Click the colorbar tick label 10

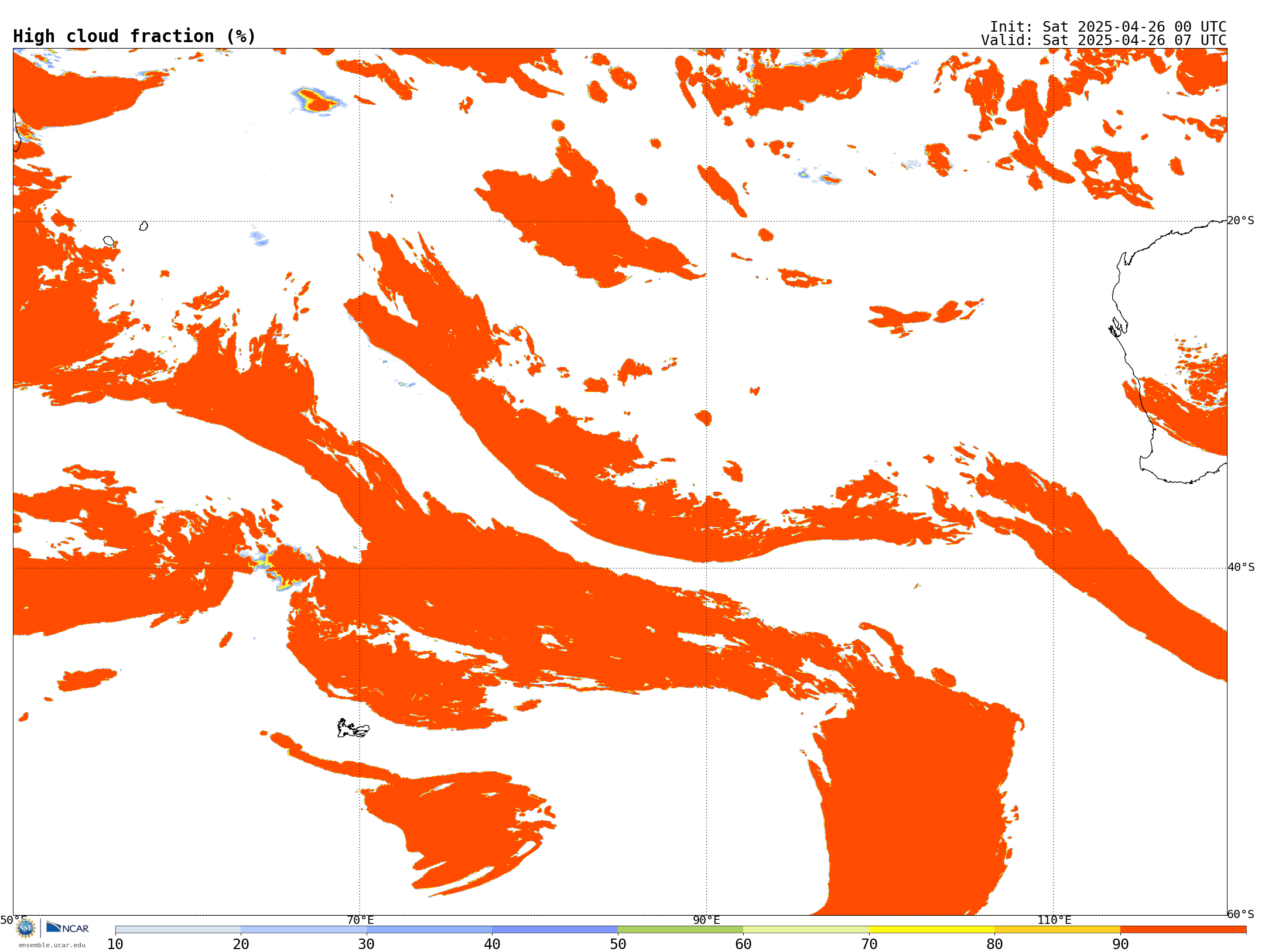(x=115, y=944)
